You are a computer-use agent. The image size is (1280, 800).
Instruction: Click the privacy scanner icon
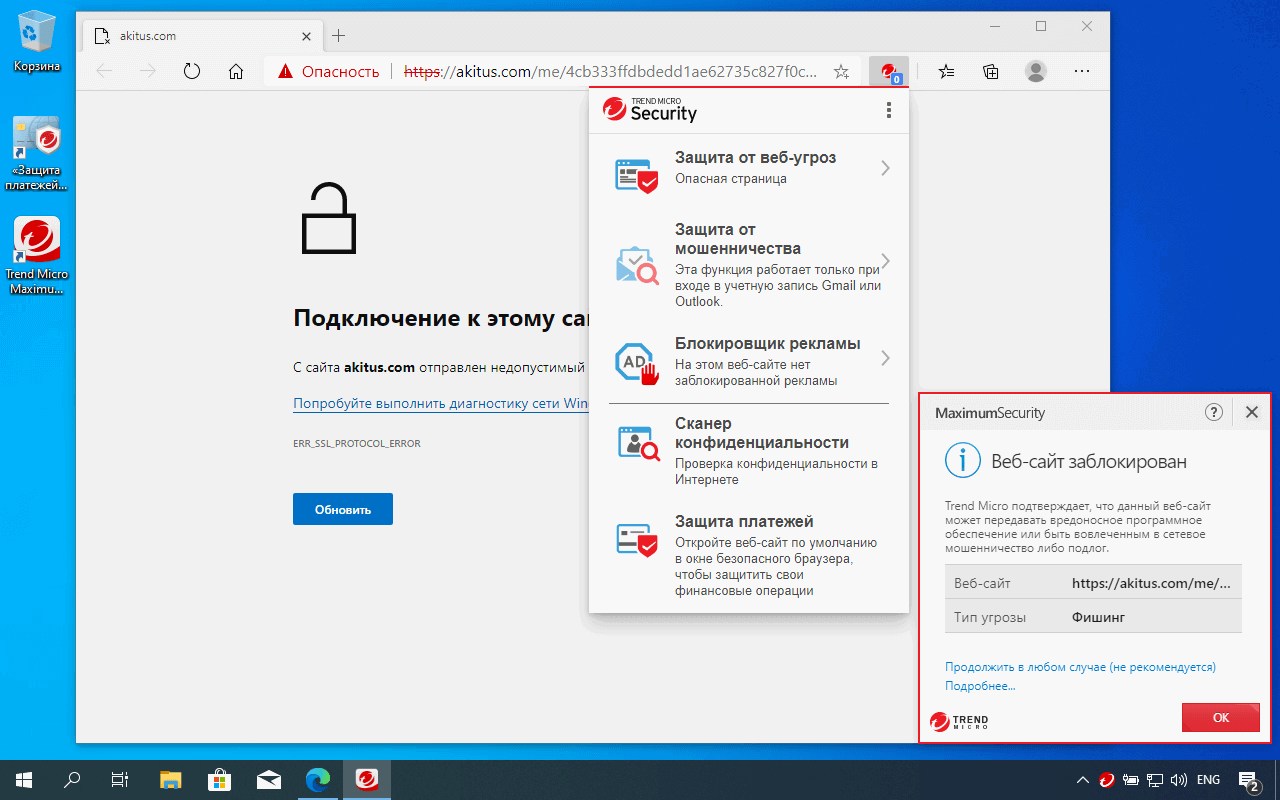pyautogui.click(x=637, y=442)
